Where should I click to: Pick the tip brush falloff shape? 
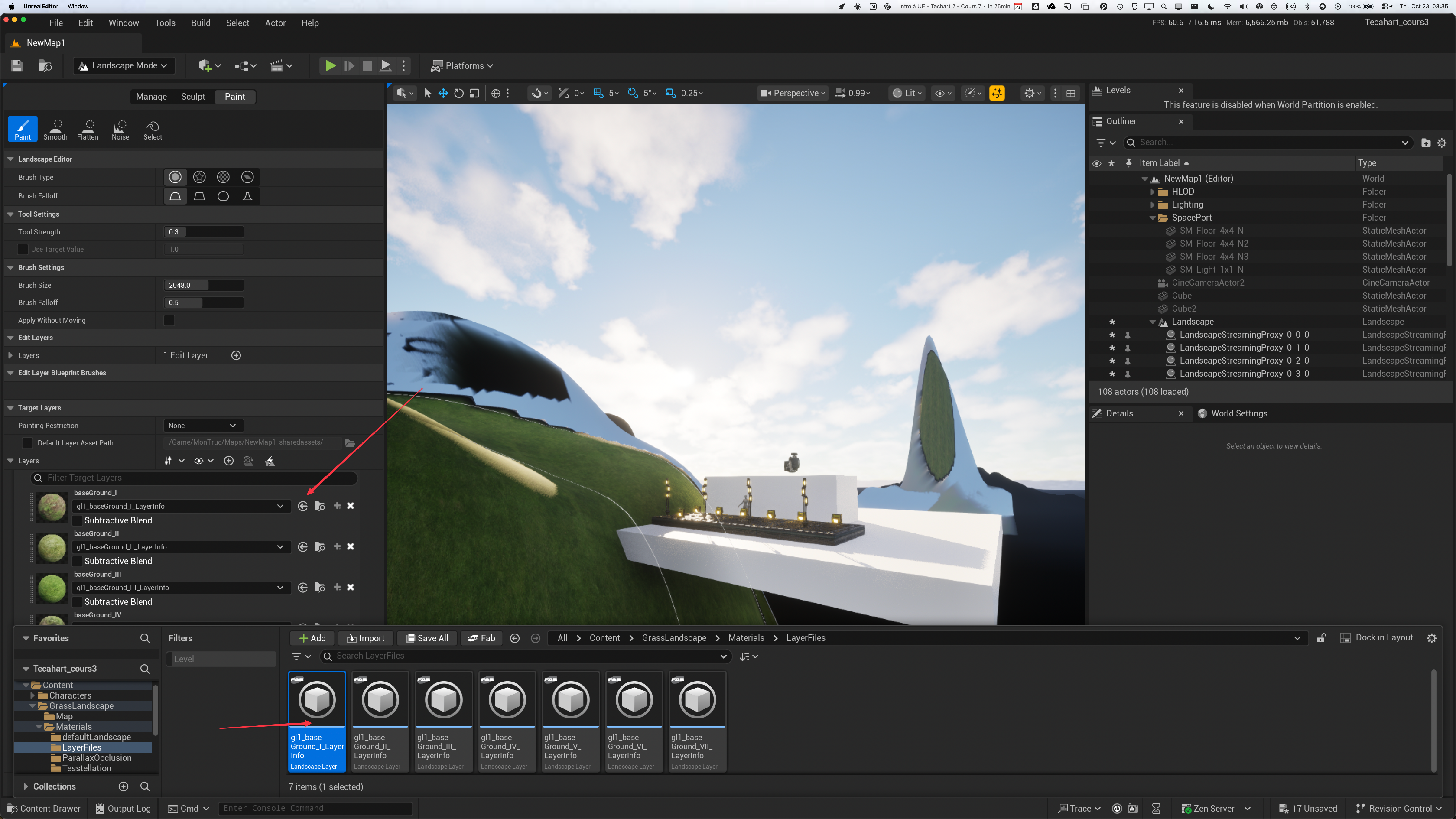[x=248, y=196]
